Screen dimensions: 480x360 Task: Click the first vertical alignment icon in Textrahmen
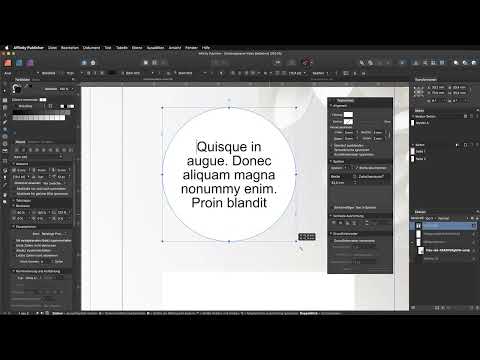(334, 223)
